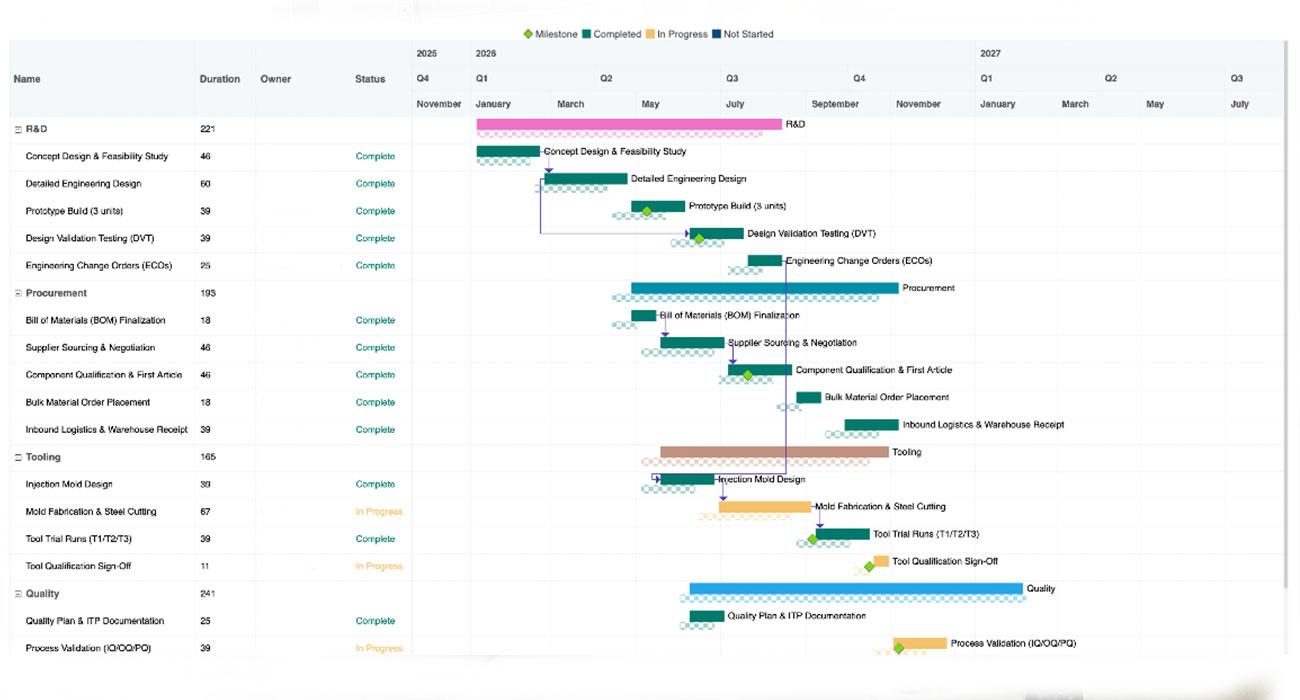The image size is (1300, 700).
Task: Select the Bill of Materials Finalization Gantt bar
Action: coord(643,315)
